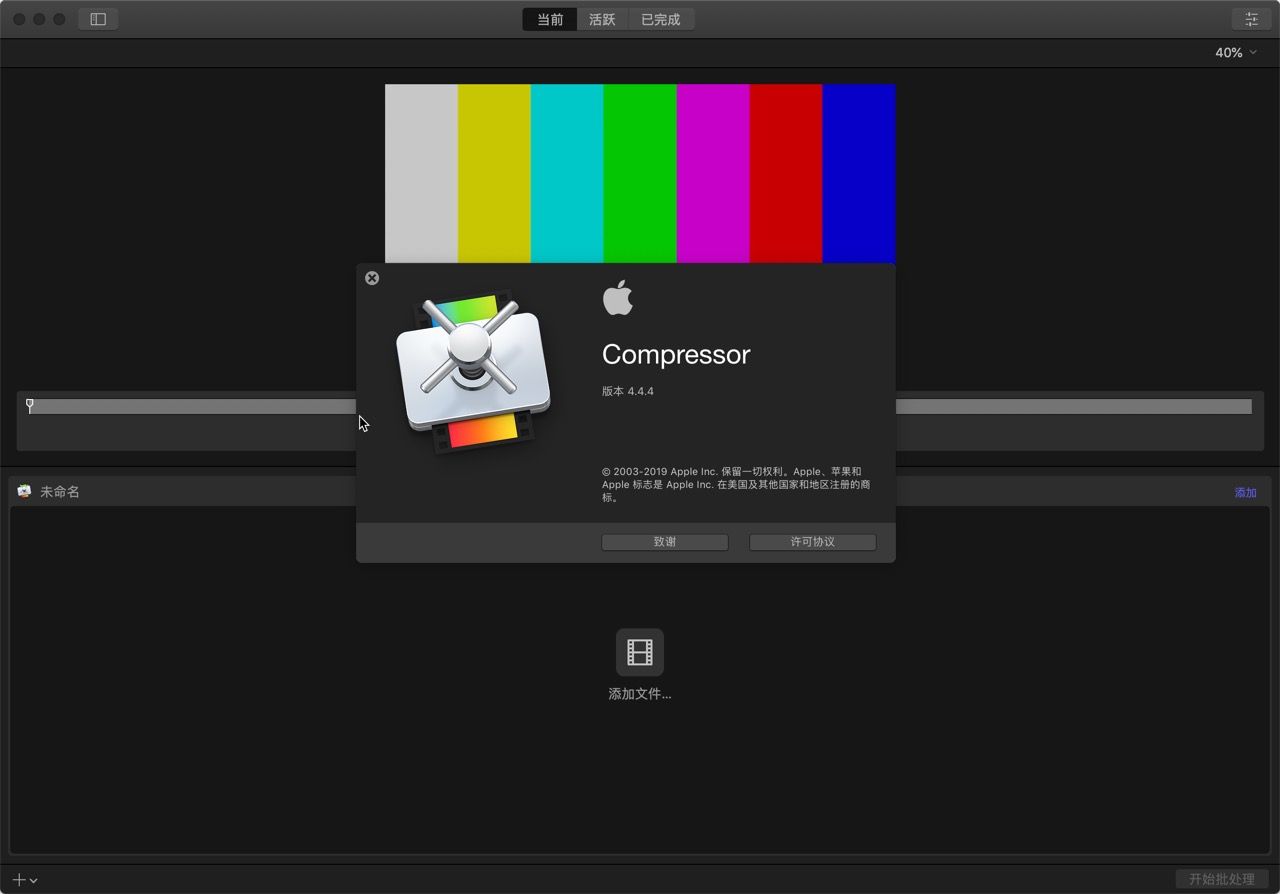Click the color bars preview image
1280x894 pixels.
[640, 173]
